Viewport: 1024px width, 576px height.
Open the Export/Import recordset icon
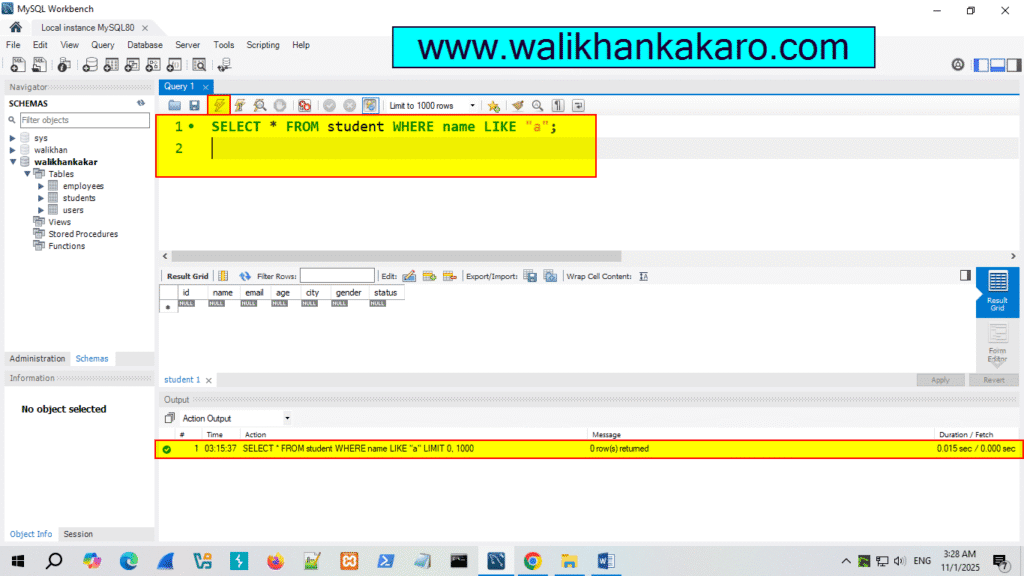pyautogui.click(x=531, y=275)
